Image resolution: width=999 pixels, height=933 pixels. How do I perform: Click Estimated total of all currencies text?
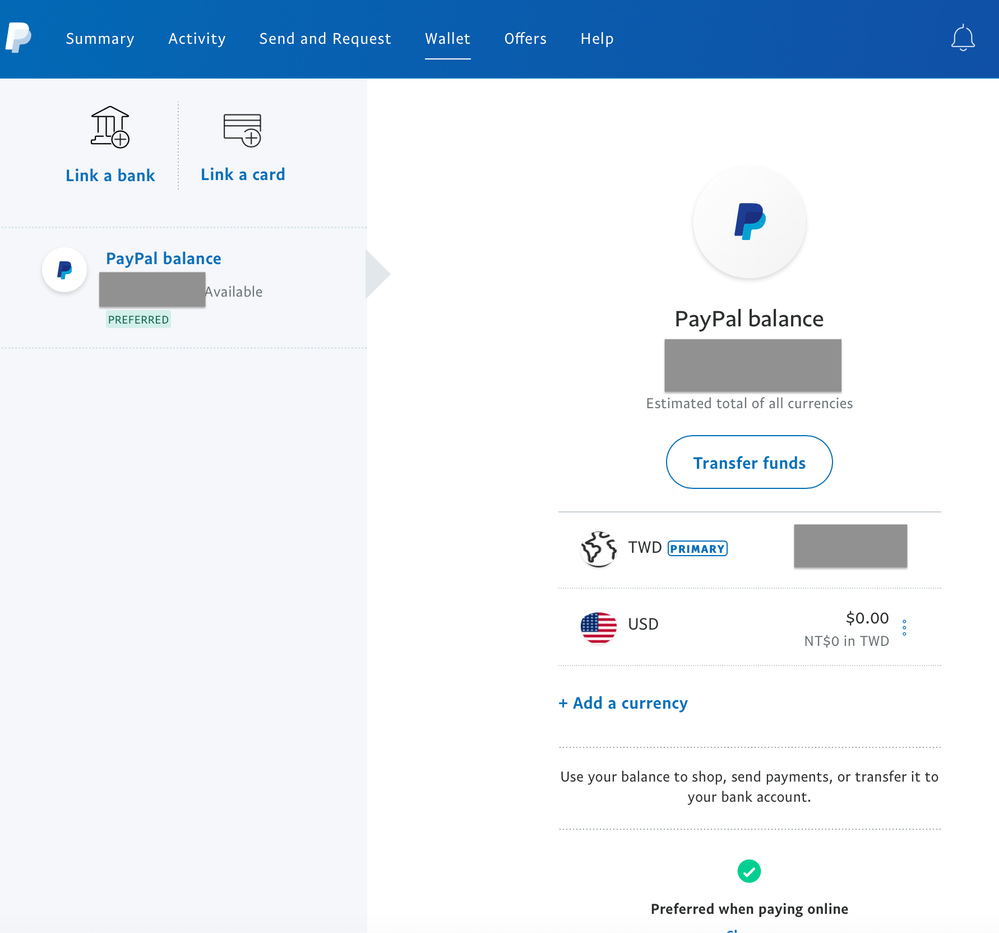pos(749,403)
